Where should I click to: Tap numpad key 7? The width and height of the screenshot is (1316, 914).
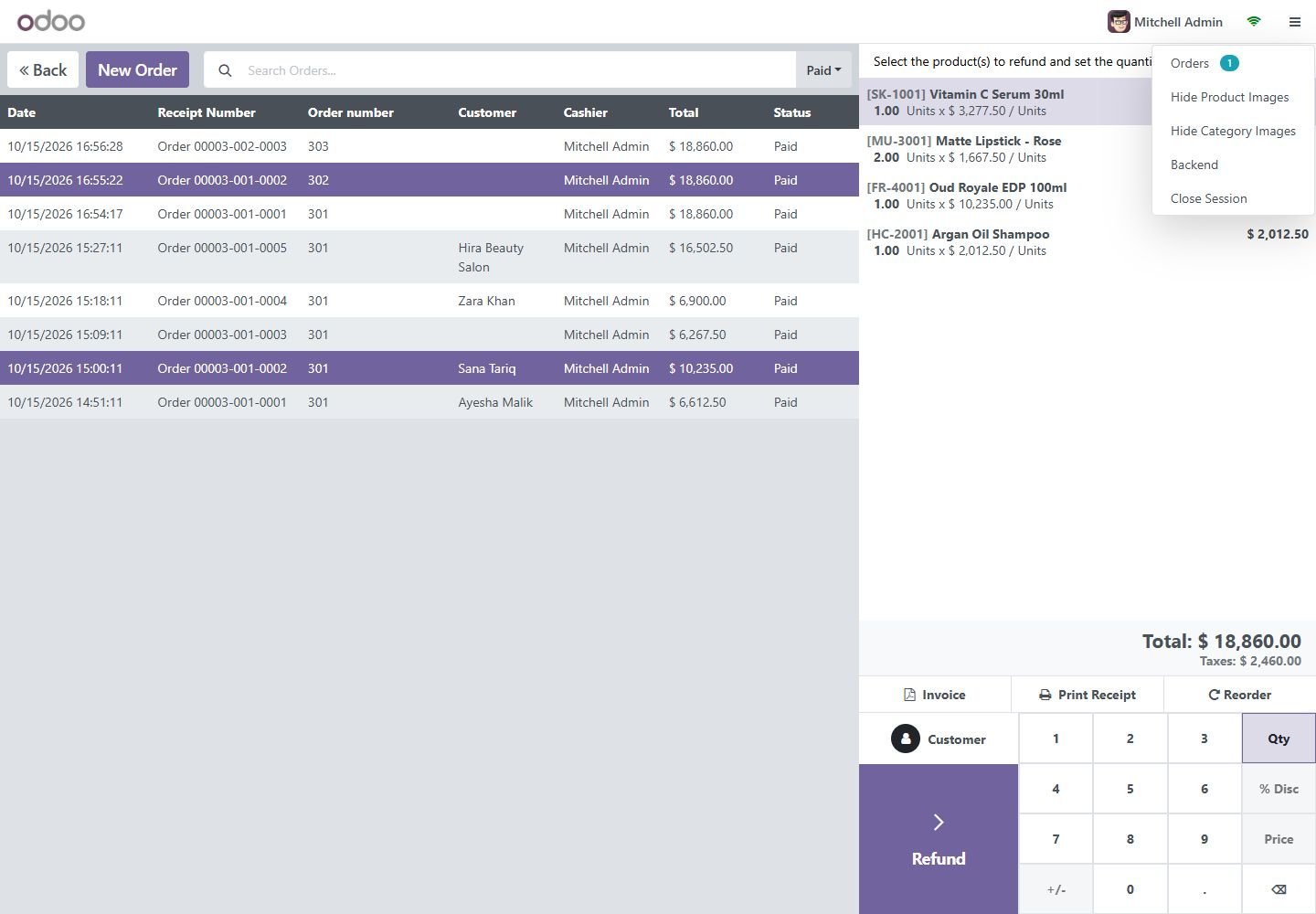[1056, 839]
